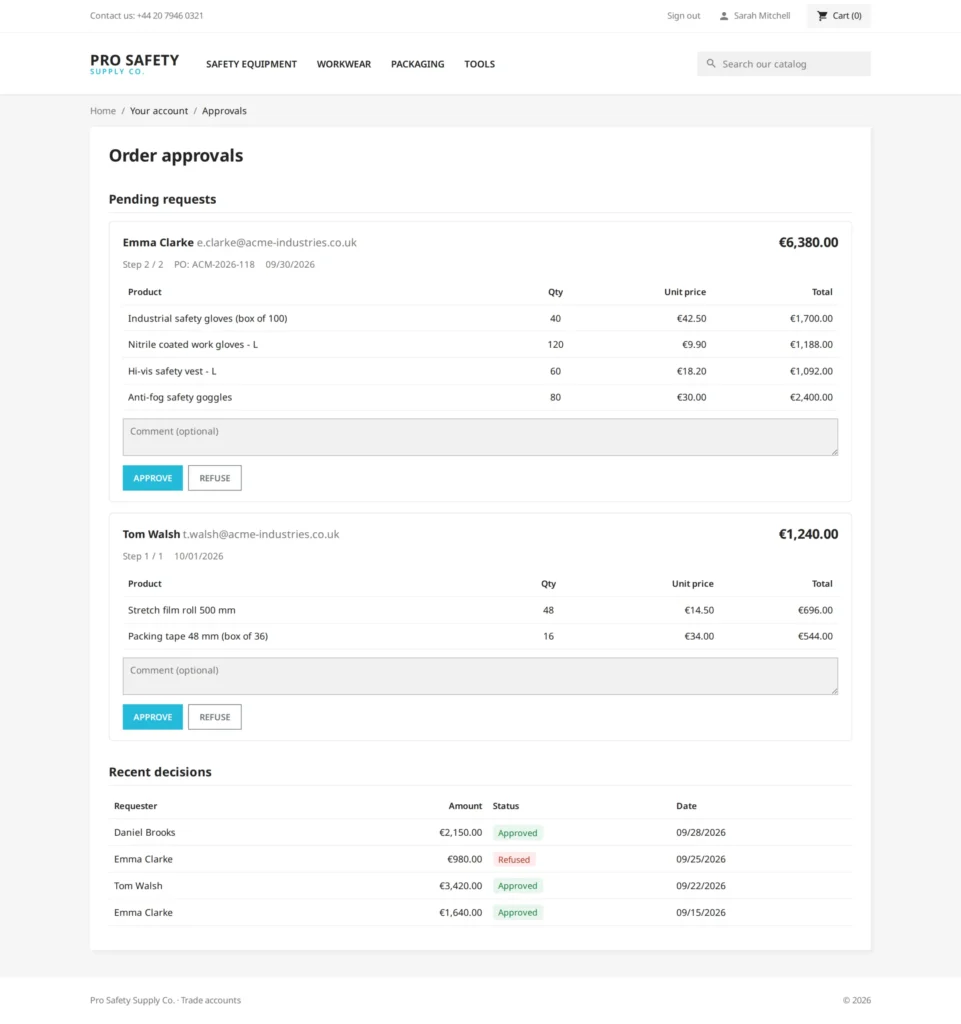The image size is (961, 1024).
Task: Click the Pending requests heading
Action: click(x=163, y=199)
